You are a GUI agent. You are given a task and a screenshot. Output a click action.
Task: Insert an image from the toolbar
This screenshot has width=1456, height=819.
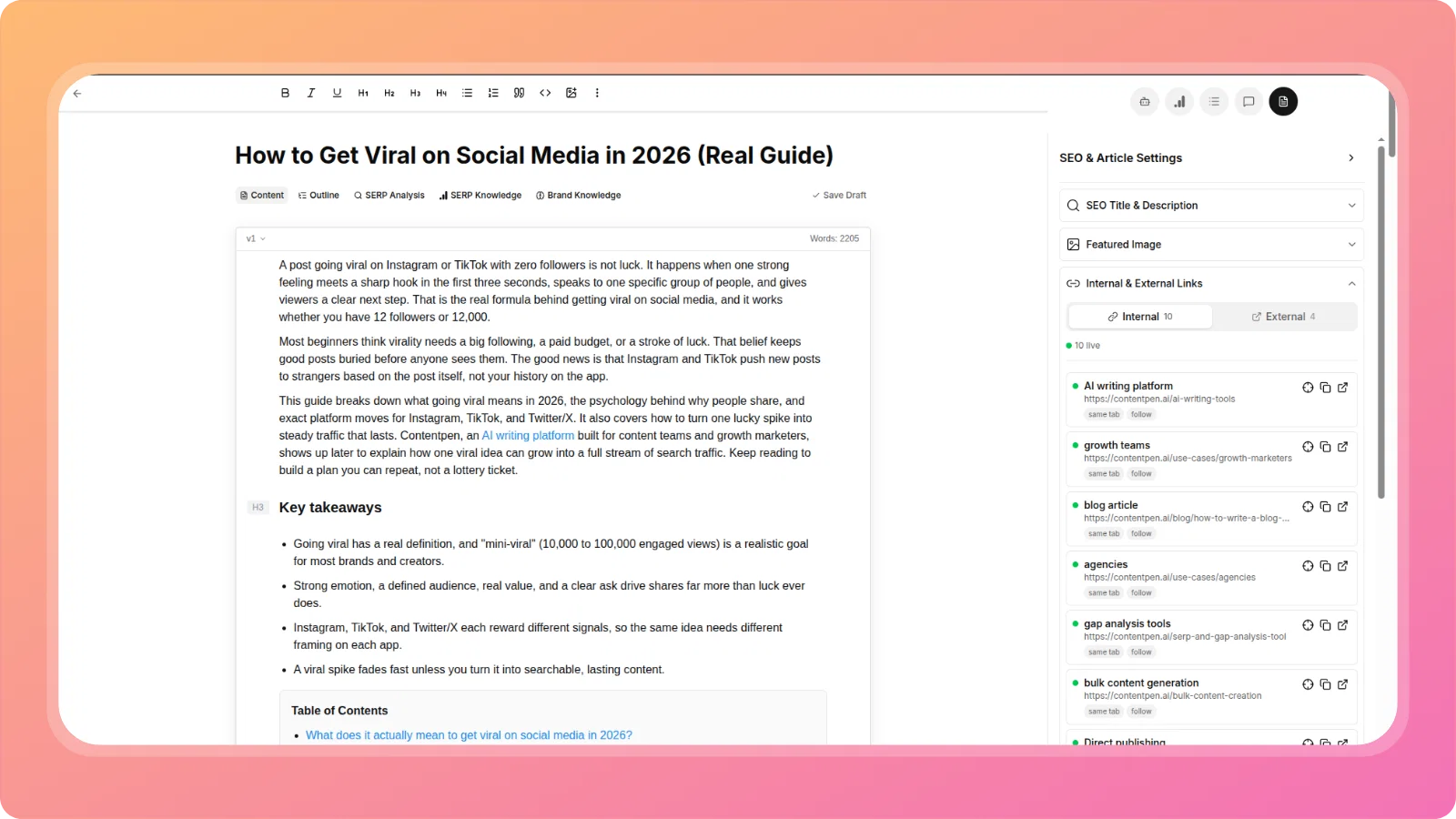coord(571,93)
